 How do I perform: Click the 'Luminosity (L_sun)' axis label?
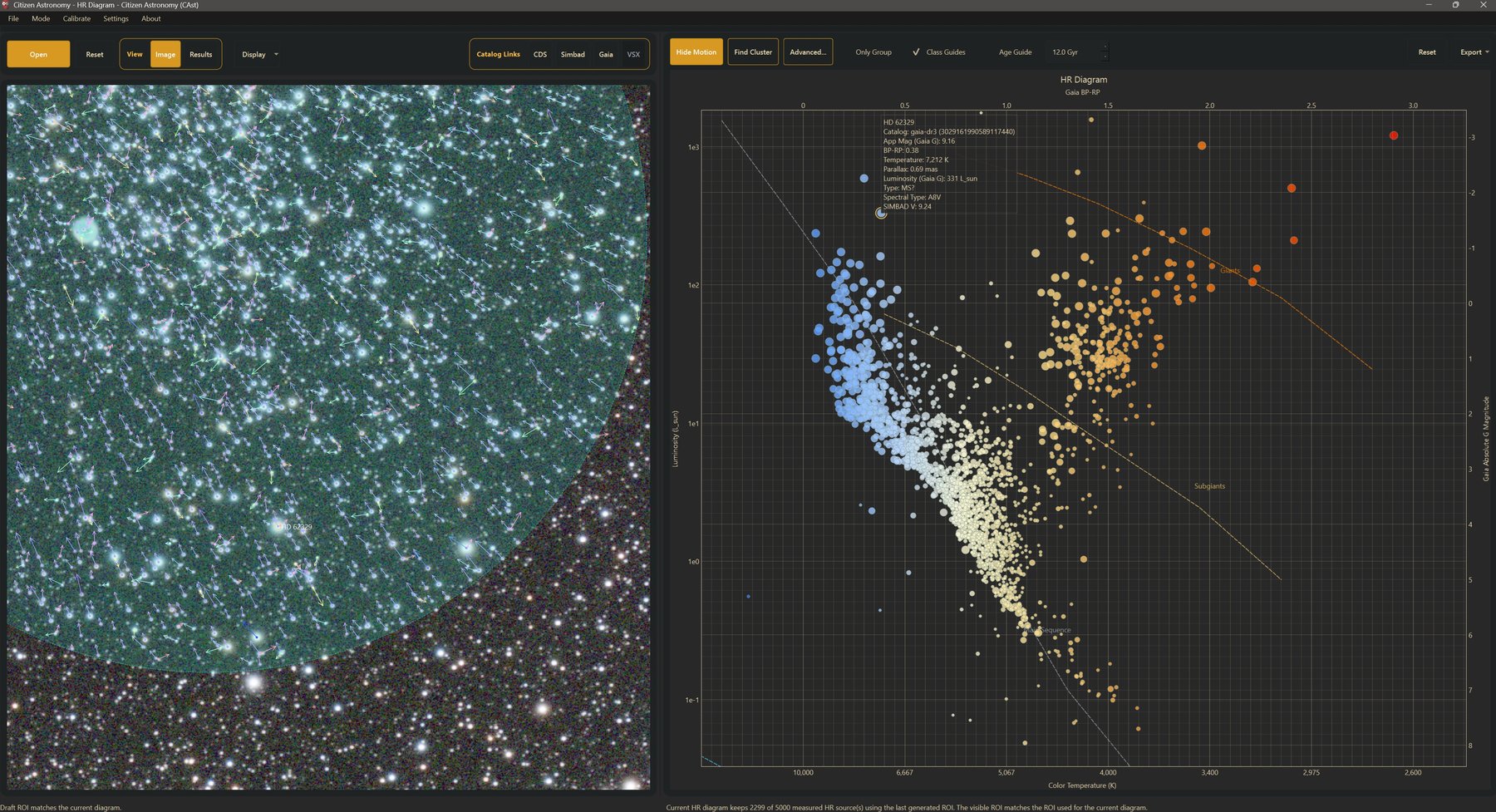tap(675, 439)
